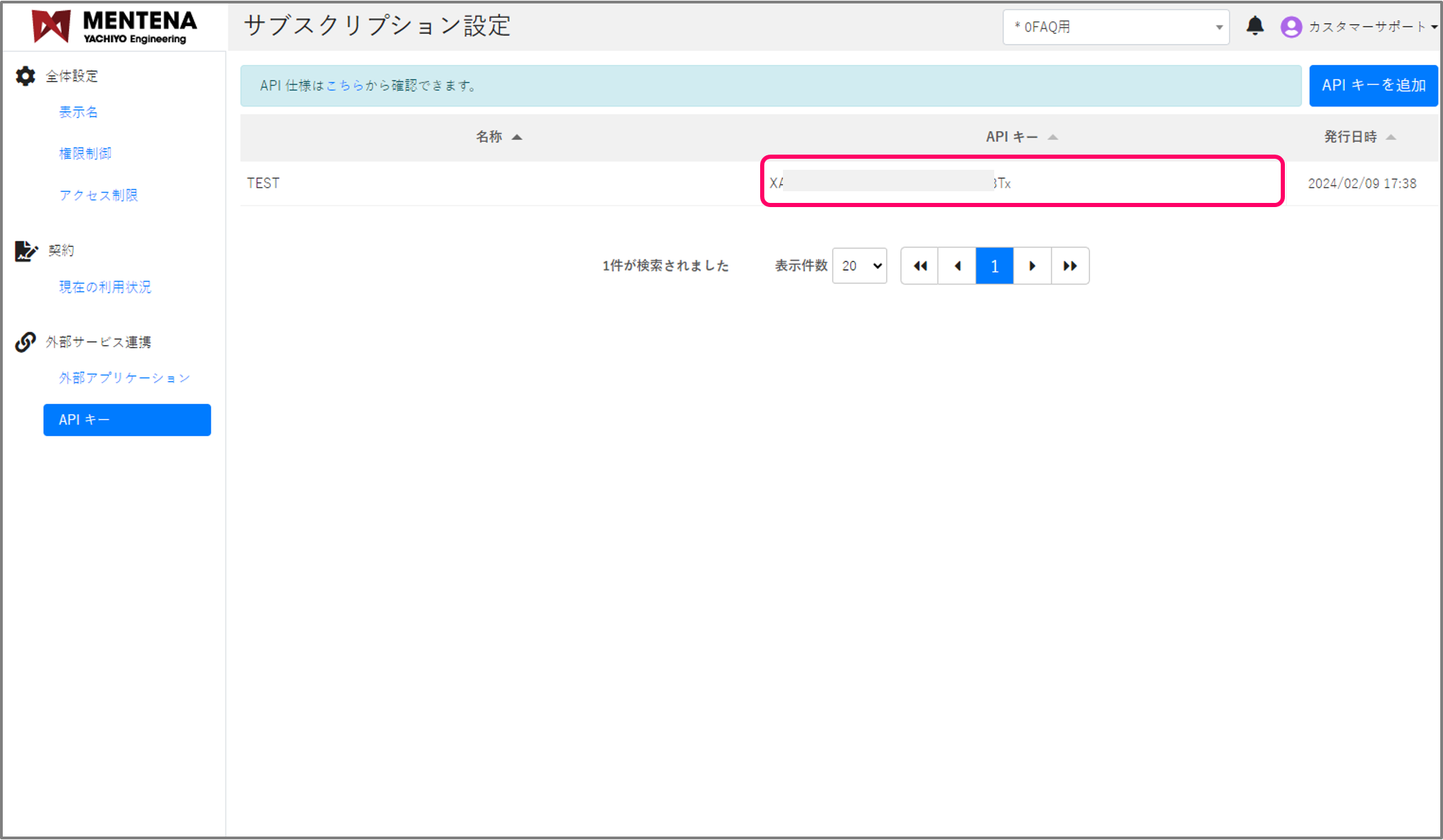Toggle sort order on API キー column
The width and height of the screenshot is (1443, 840).
1052,136
